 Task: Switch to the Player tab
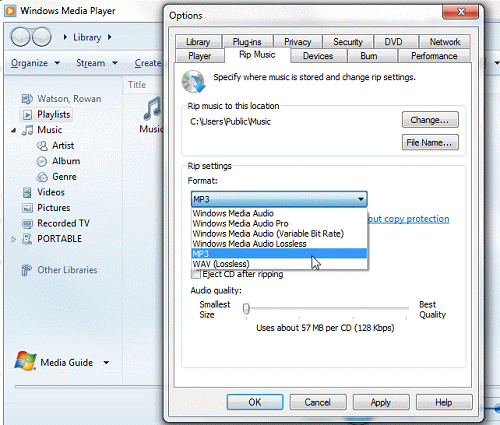click(x=199, y=56)
